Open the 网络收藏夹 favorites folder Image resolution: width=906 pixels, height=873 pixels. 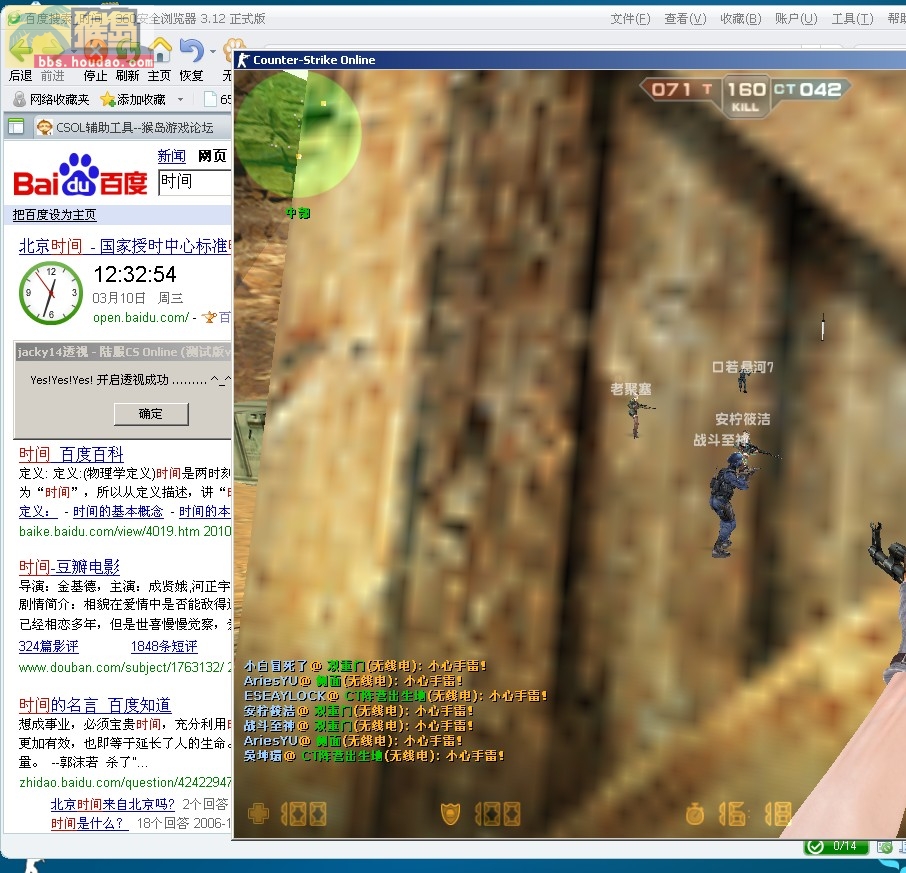[51, 99]
